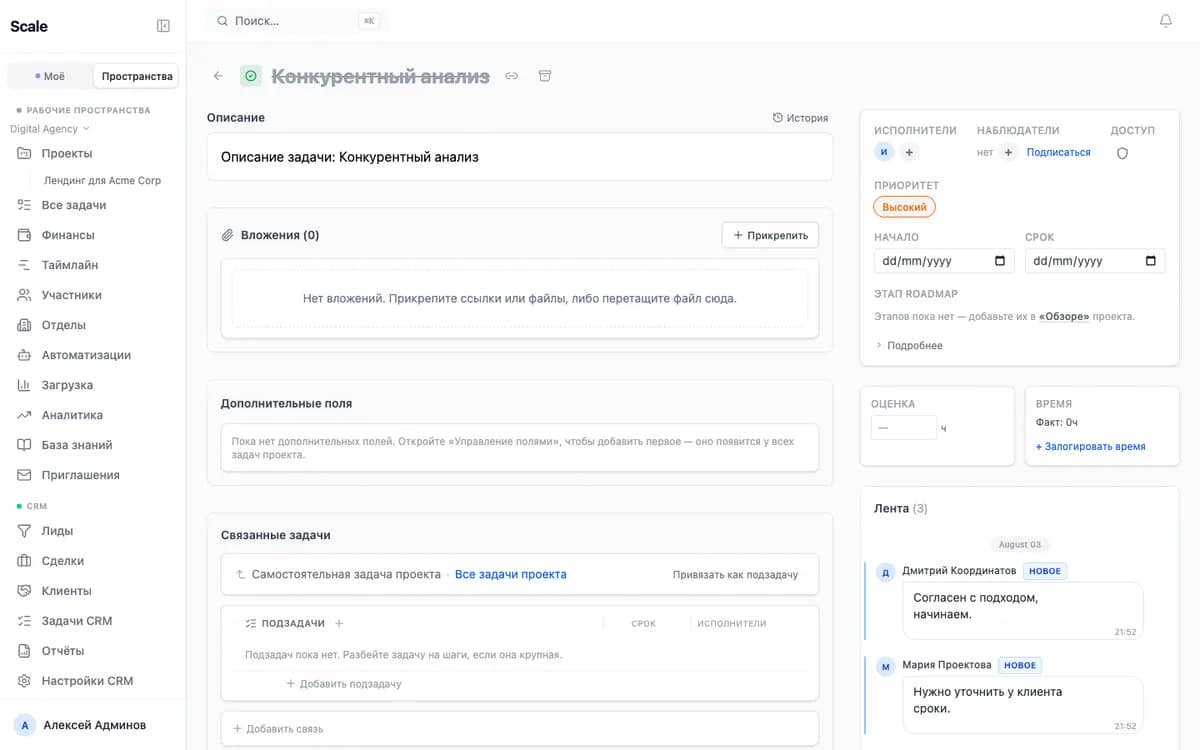Image resolution: width=1200 pixels, height=750 pixels.
Task: Switch to Моё tab
Action: [x=49, y=76]
